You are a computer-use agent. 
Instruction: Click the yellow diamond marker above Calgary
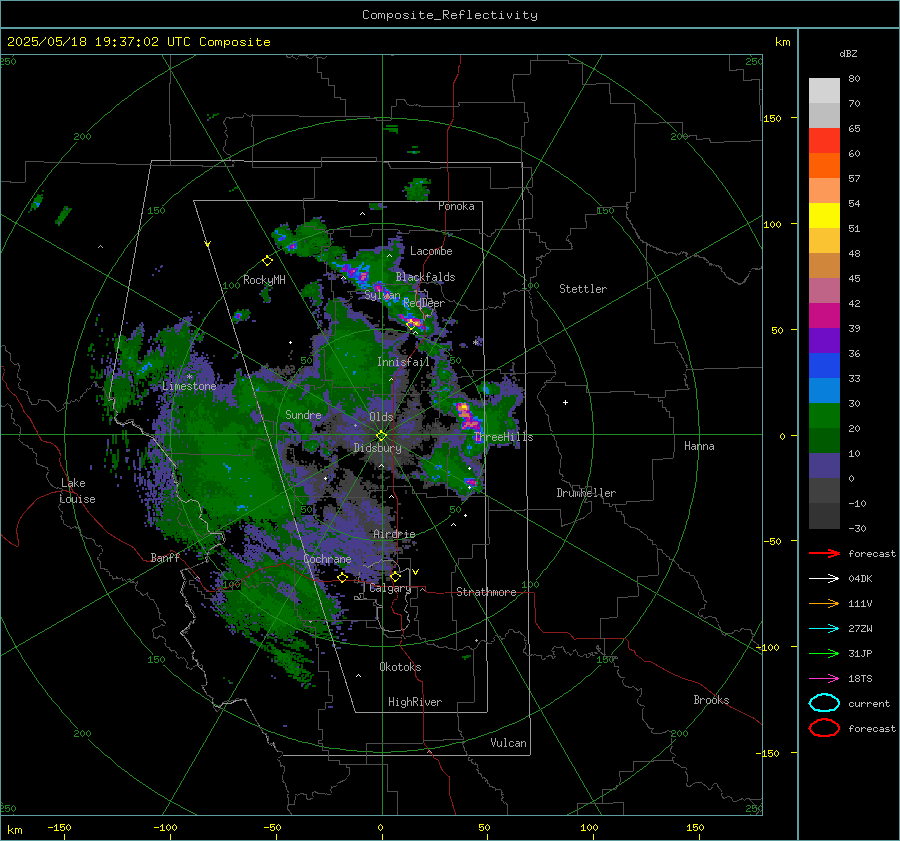coord(395,576)
